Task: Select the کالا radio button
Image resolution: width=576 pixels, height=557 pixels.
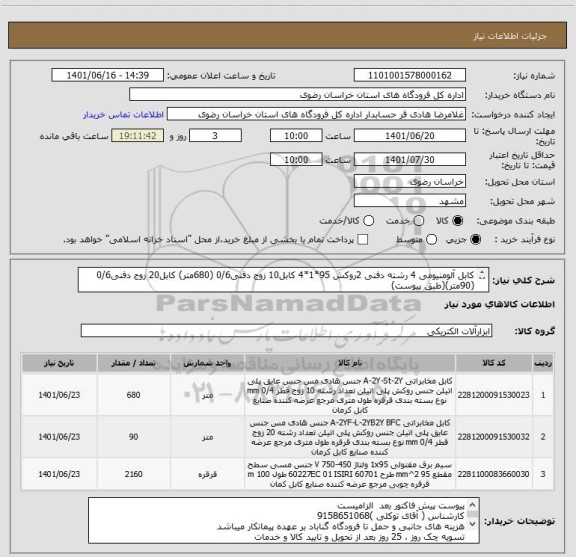Action: [458, 221]
